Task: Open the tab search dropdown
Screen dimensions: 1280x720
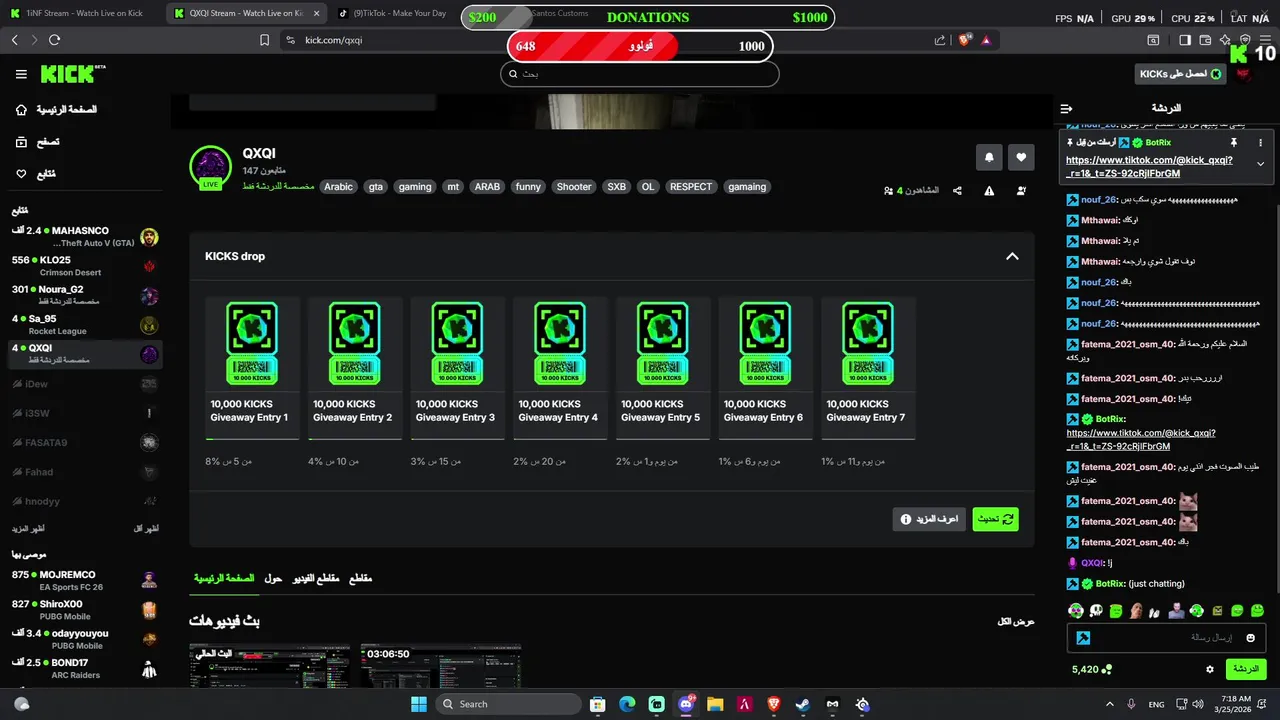Action: 1153,40
